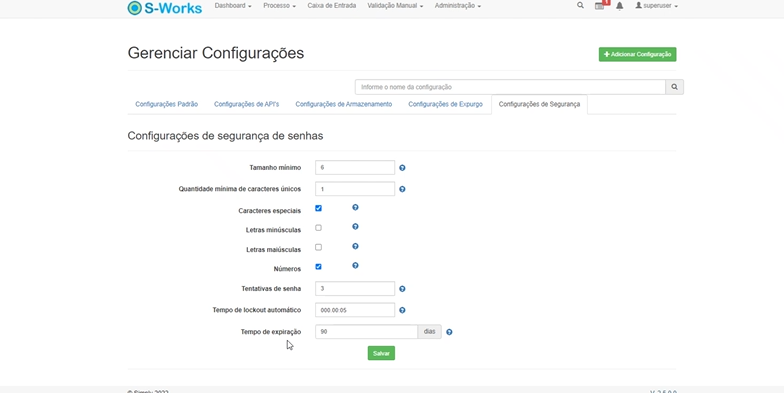Open the Dashboard dropdown menu
The image size is (784, 393).
coord(233,6)
